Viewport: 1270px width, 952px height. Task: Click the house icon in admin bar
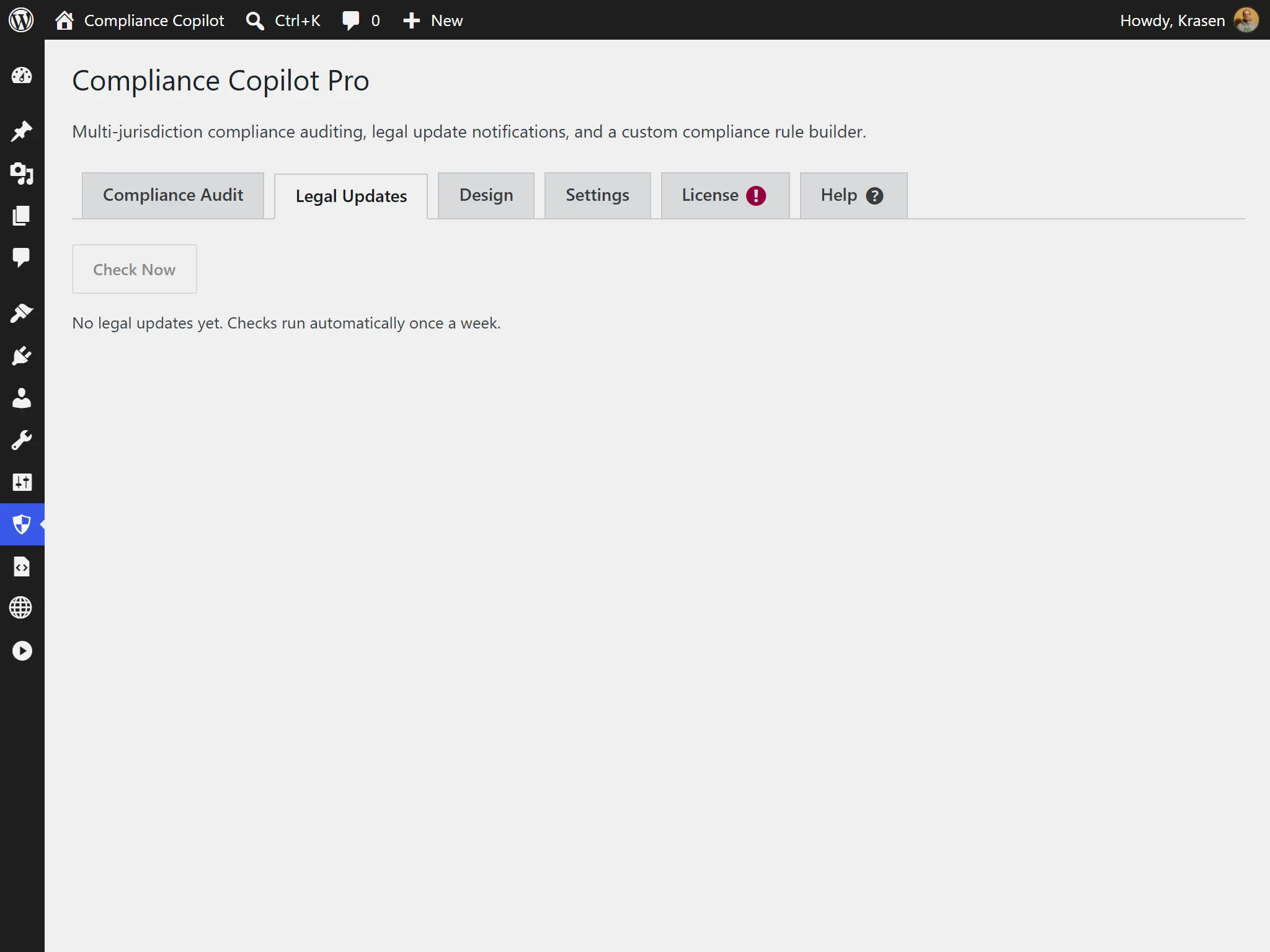pos(64,20)
